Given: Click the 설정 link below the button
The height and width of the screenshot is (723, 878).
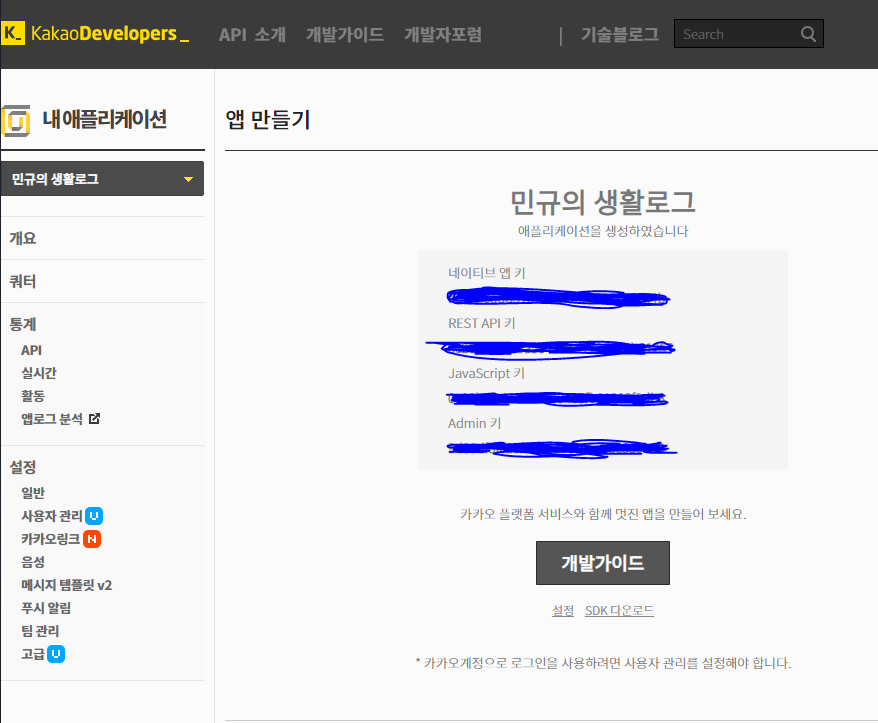Looking at the screenshot, I should [563, 610].
